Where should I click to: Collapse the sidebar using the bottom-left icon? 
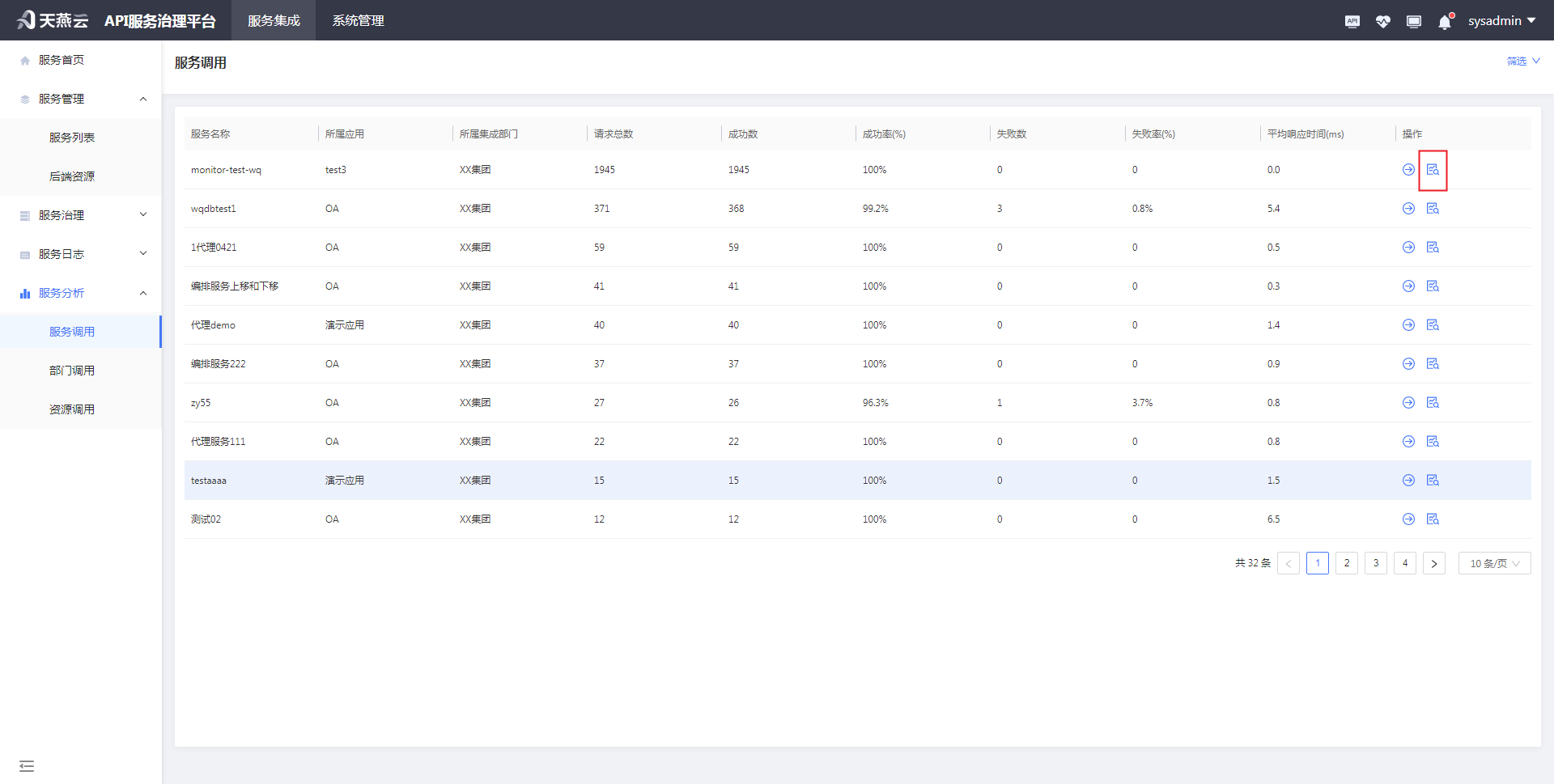27,765
